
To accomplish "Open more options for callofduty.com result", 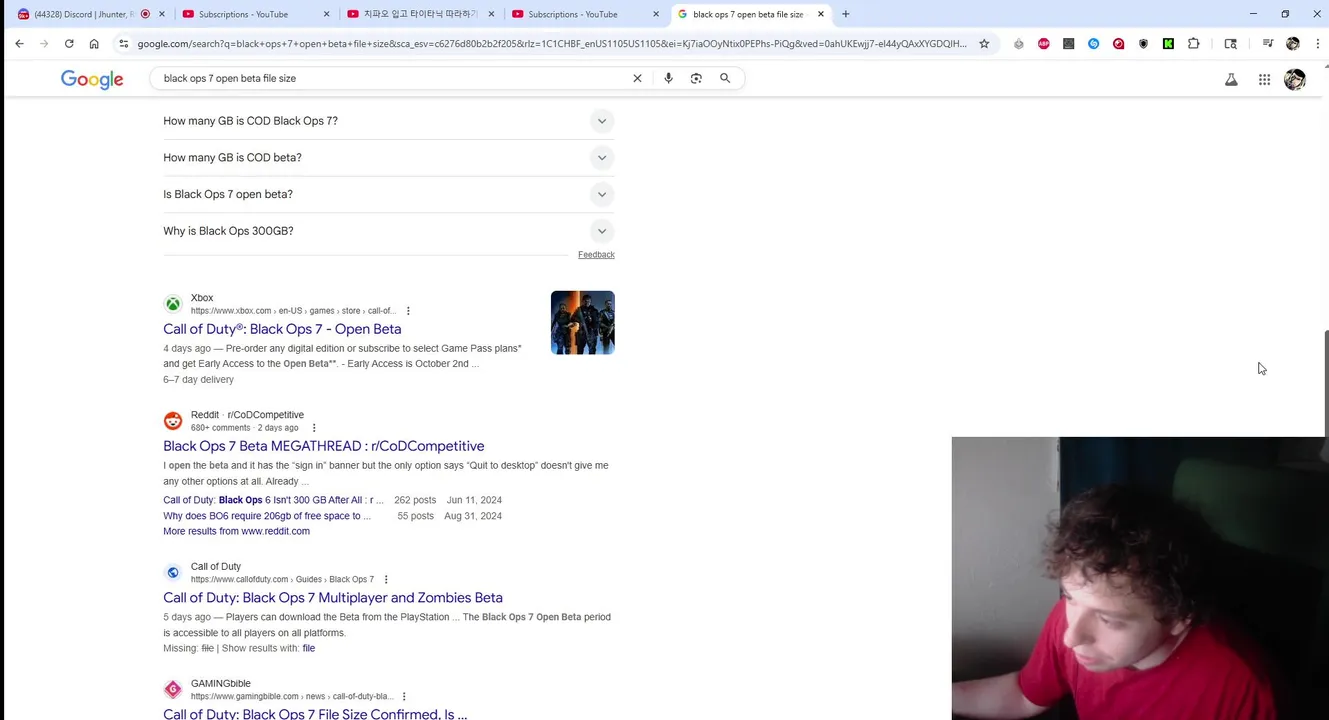I will click(386, 580).
